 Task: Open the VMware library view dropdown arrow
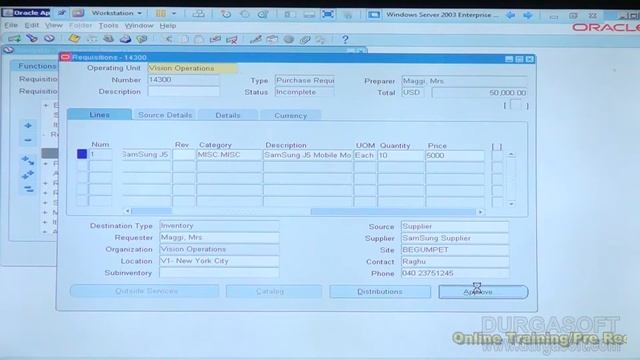point(174,13)
